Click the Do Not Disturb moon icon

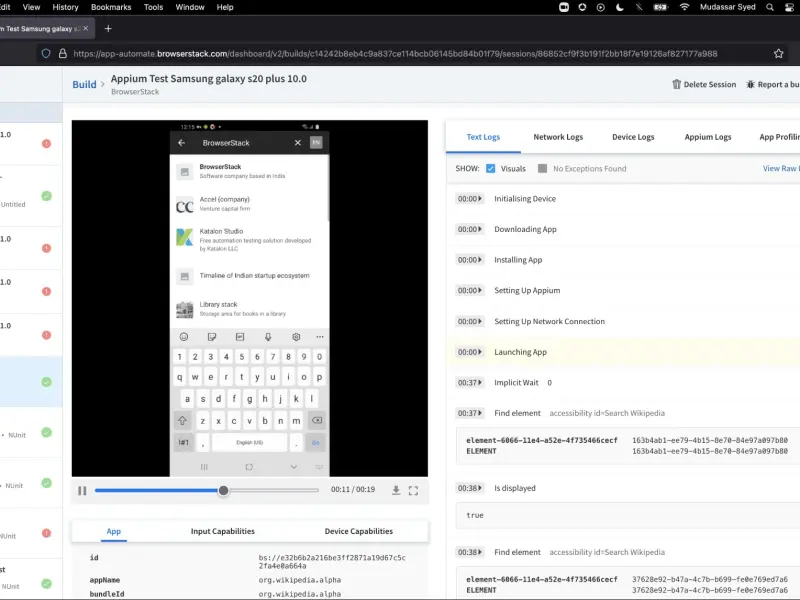click(619, 7)
